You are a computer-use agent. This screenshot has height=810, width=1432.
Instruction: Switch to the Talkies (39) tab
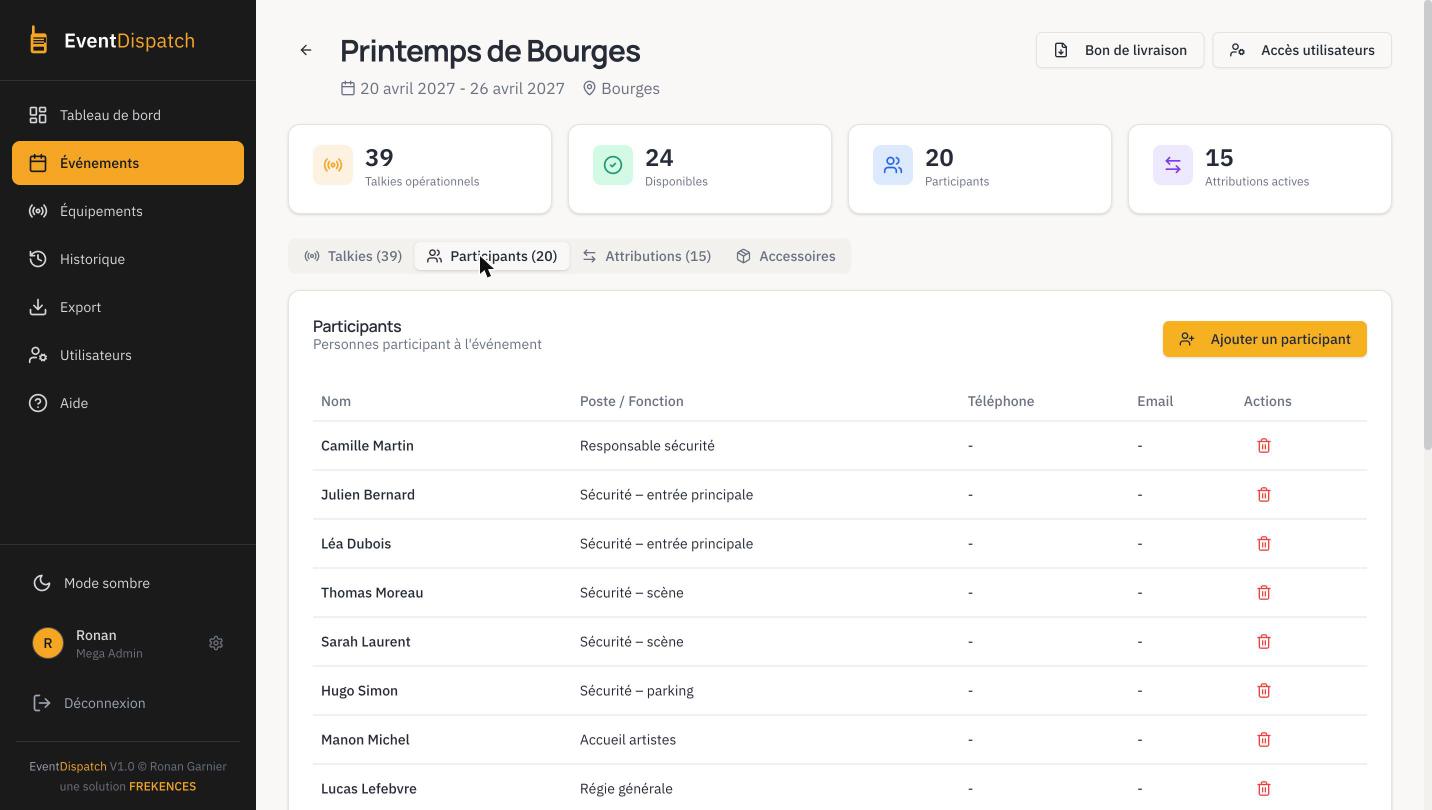click(x=353, y=256)
